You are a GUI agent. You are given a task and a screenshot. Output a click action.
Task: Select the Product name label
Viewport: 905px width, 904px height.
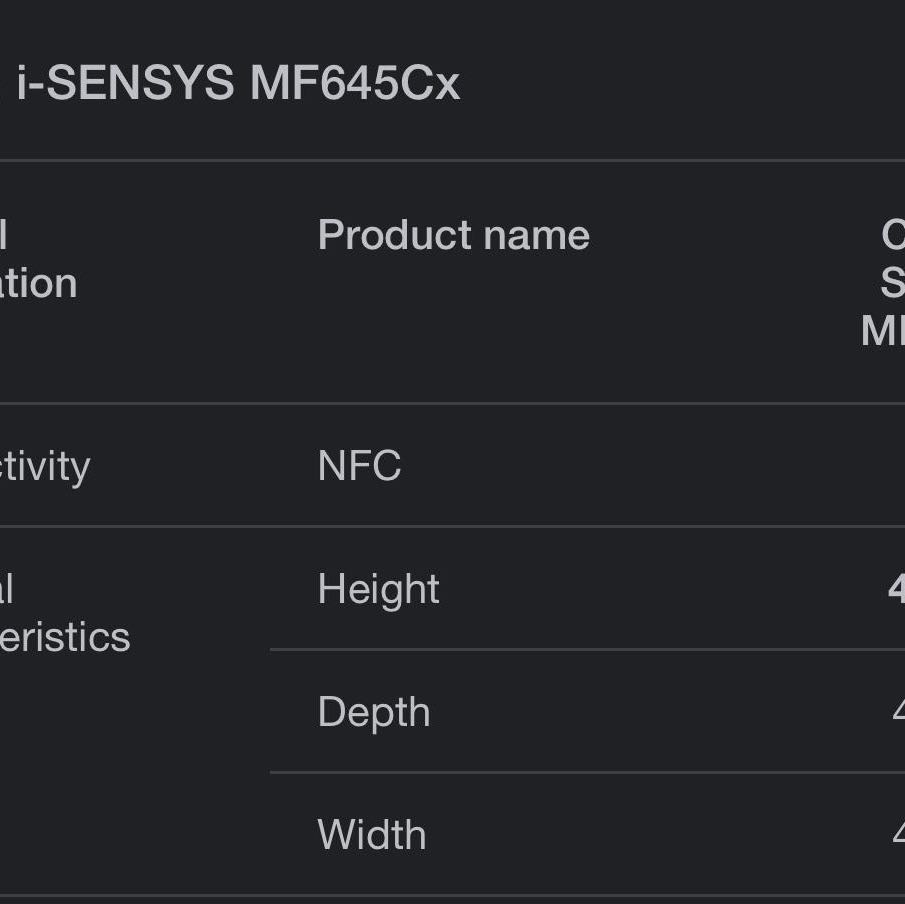454,236
